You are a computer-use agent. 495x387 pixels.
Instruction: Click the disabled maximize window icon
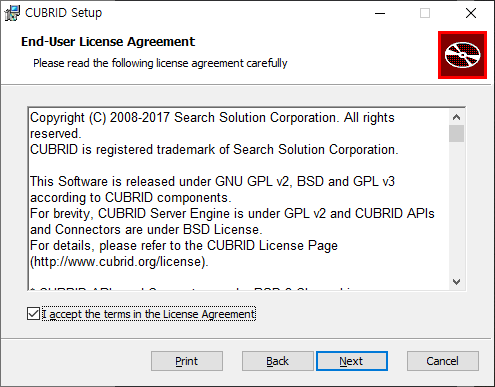(425, 13)
